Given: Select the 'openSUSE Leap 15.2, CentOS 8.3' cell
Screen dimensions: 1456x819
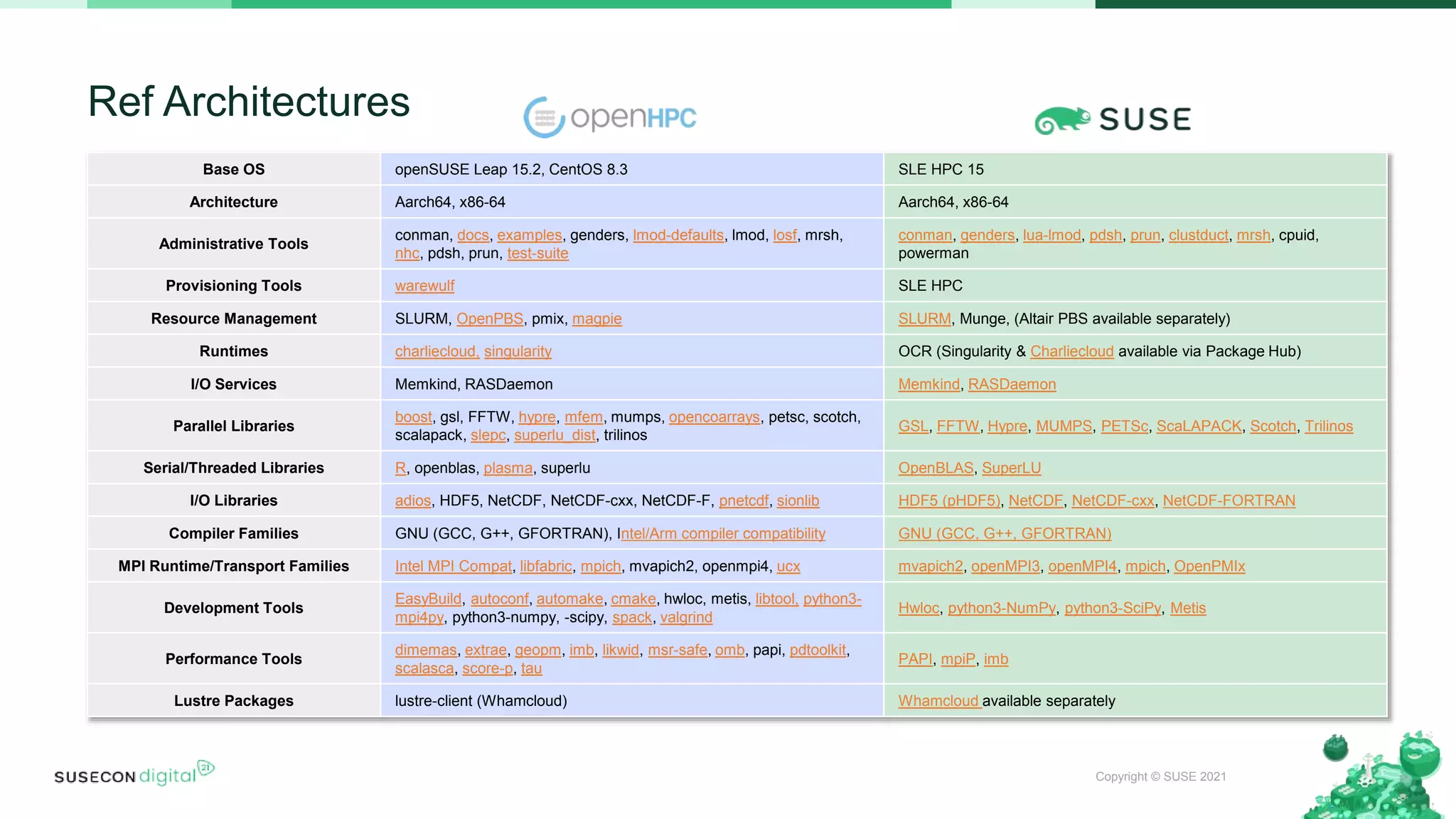Looking at the screenshot, I should click(632, 169).
